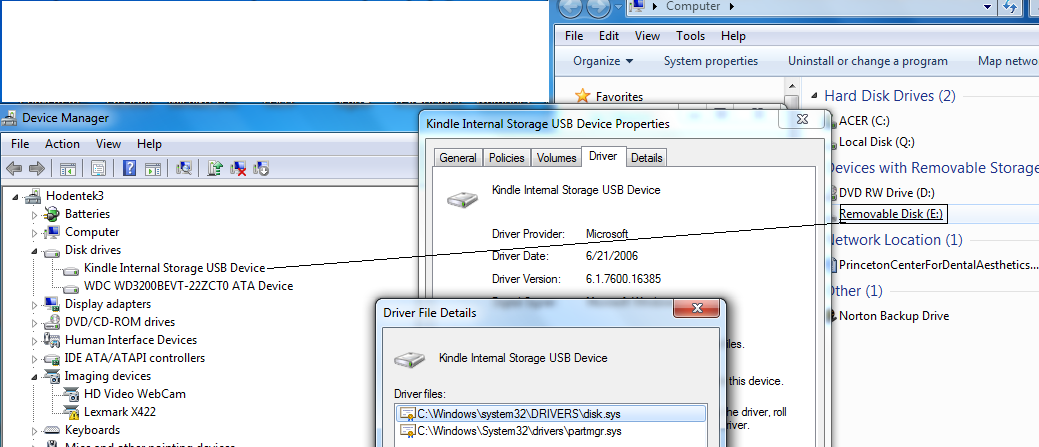Select the Display adapters category icon

coord(52,304)
